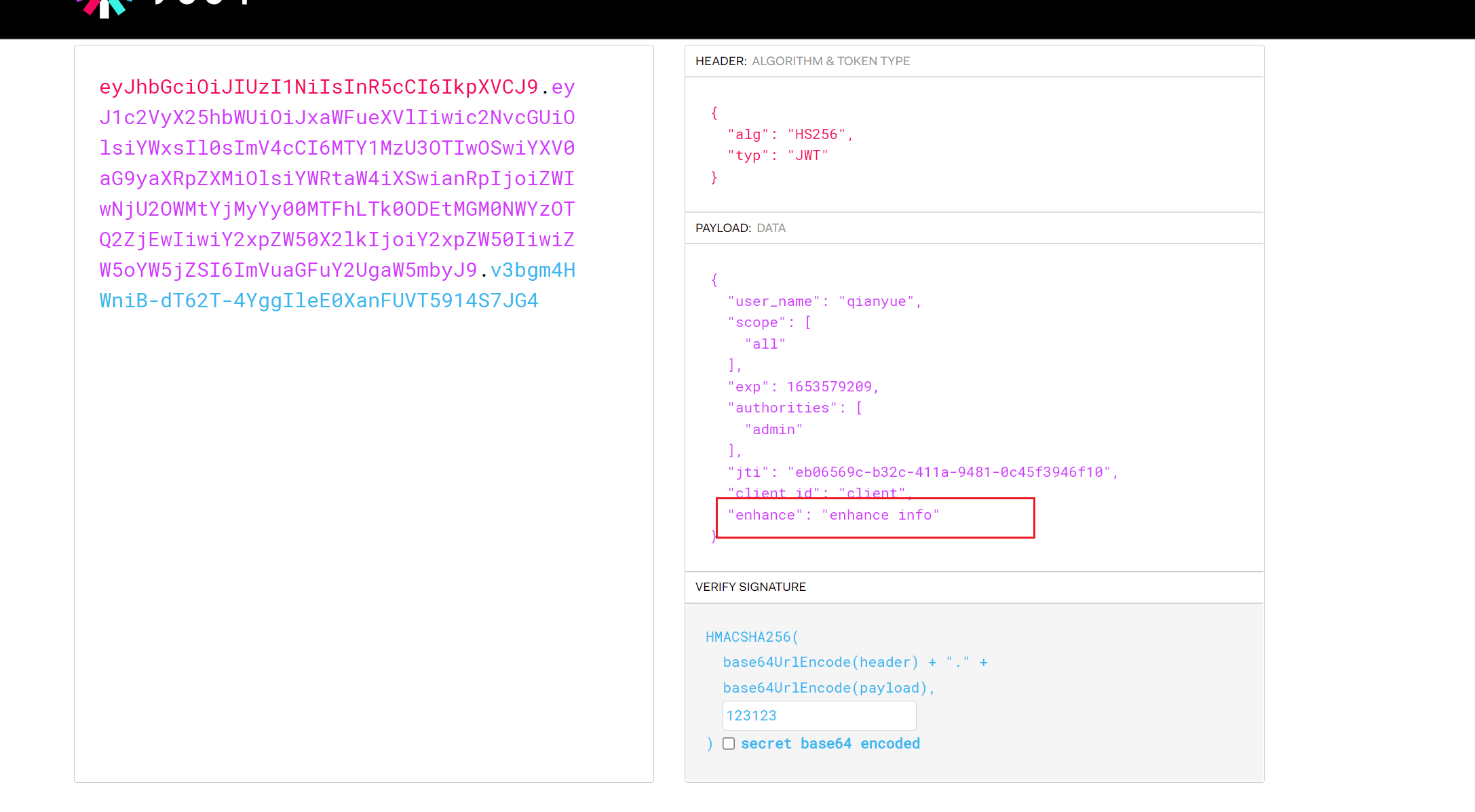Click the VERIFY SIGNATURE heading
This screenshot has width=1475, height=812.
[x=750, y=587]
